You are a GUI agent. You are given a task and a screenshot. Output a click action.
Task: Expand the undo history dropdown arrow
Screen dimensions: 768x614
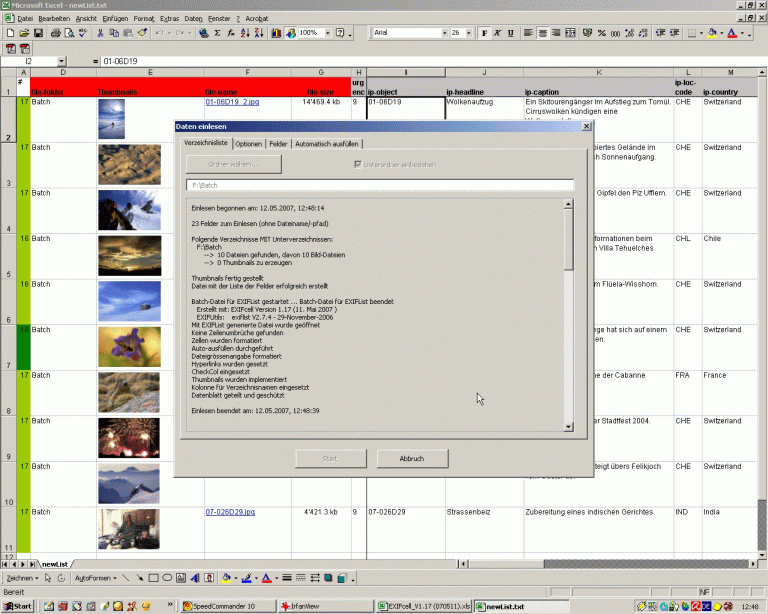tap(169, 33)
